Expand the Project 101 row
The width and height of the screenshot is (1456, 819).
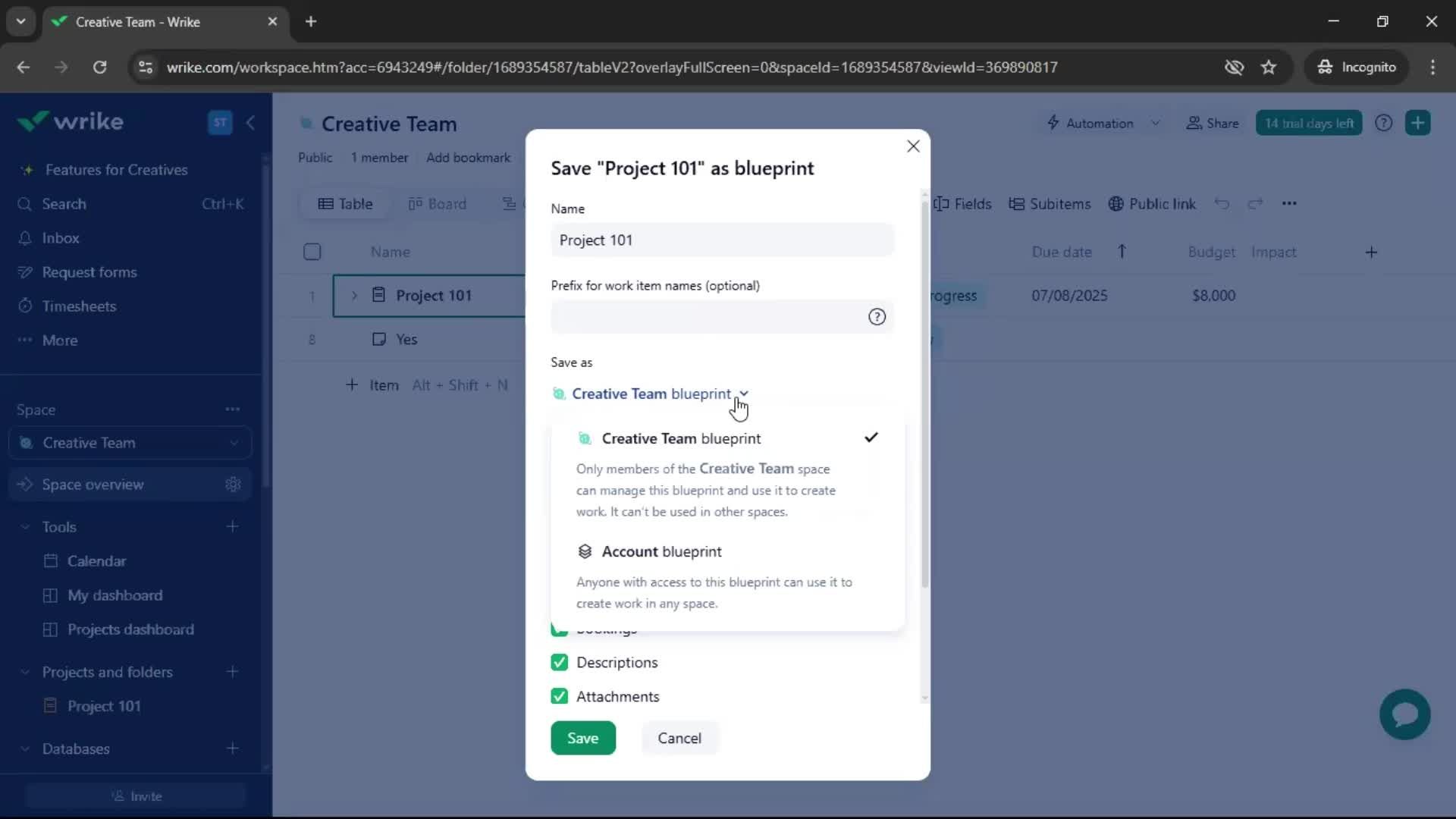pos(354,296)
